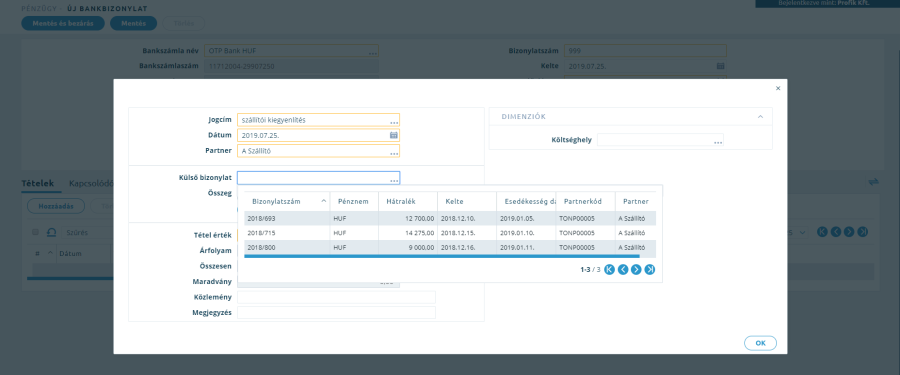Open the Külső bizonylat lookup ellipsis

point(394,180)
